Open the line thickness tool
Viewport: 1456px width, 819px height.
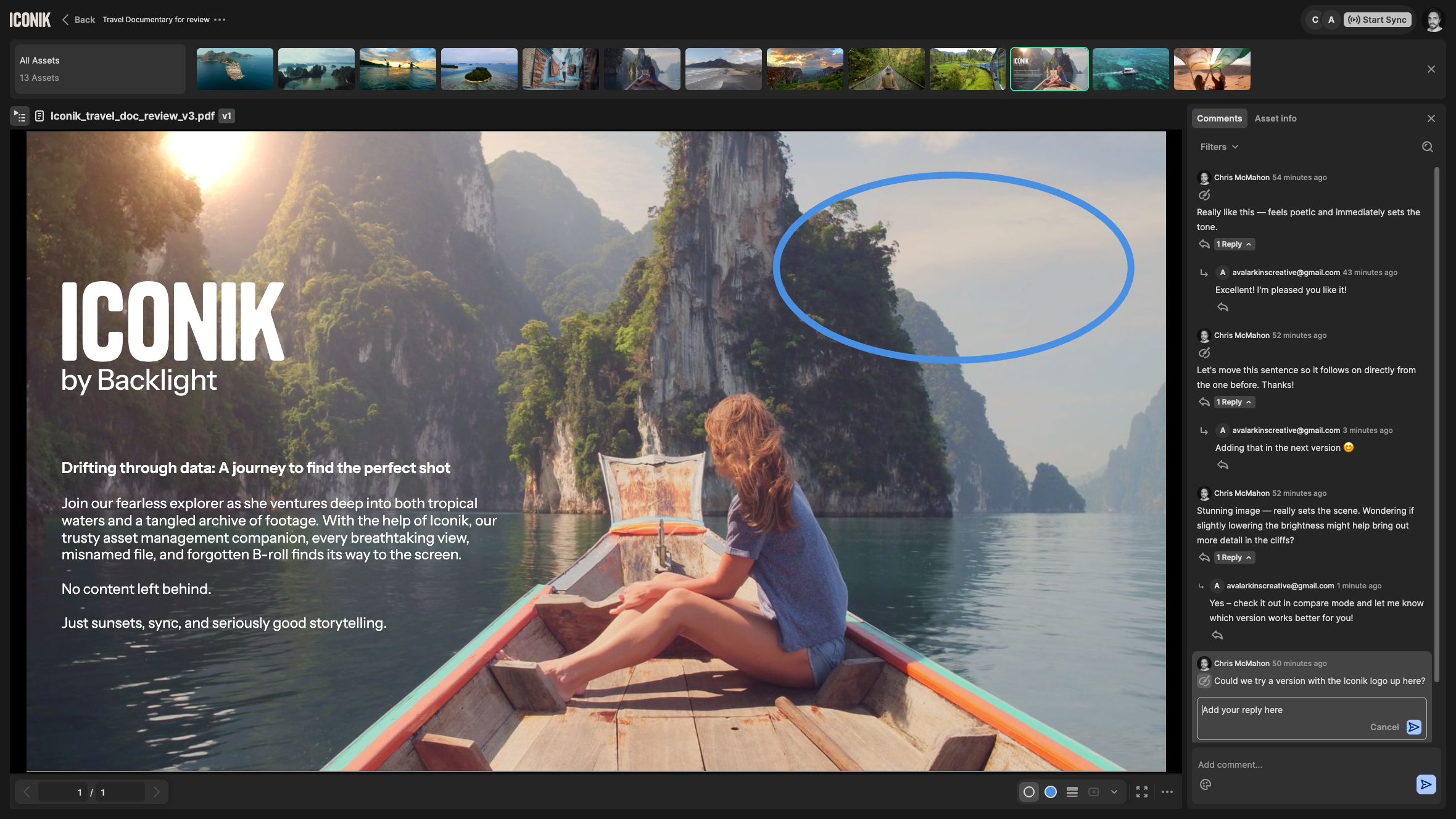(1072, 792)
